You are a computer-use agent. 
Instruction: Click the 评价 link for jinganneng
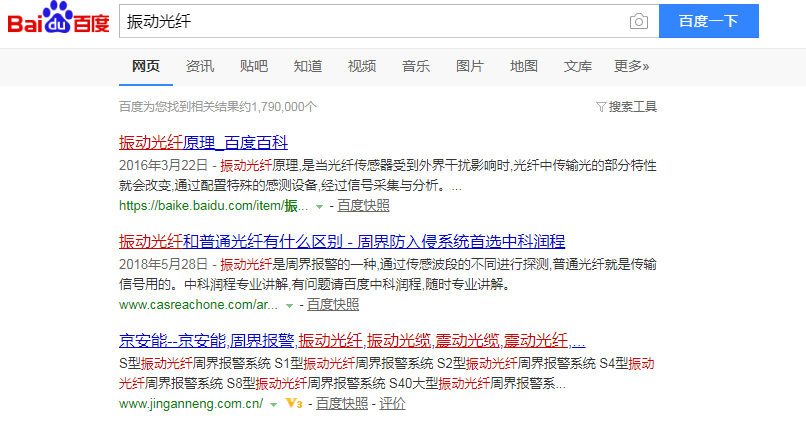click(x=392, y=404)
